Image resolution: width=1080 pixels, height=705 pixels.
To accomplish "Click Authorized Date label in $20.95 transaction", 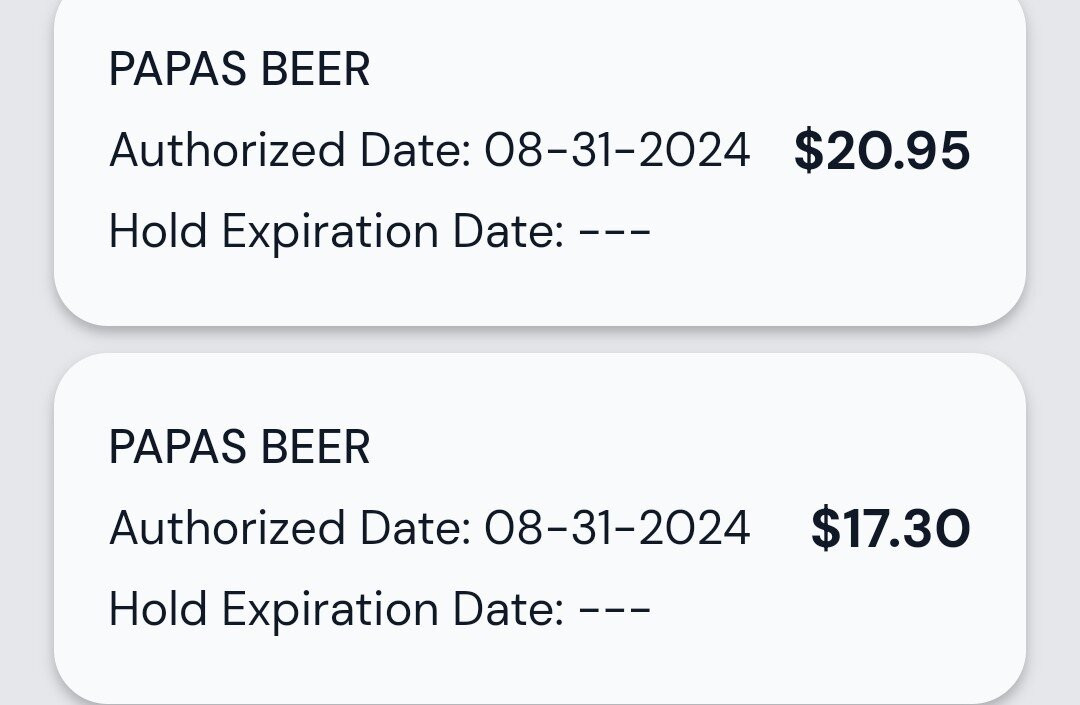I will 289,151.
